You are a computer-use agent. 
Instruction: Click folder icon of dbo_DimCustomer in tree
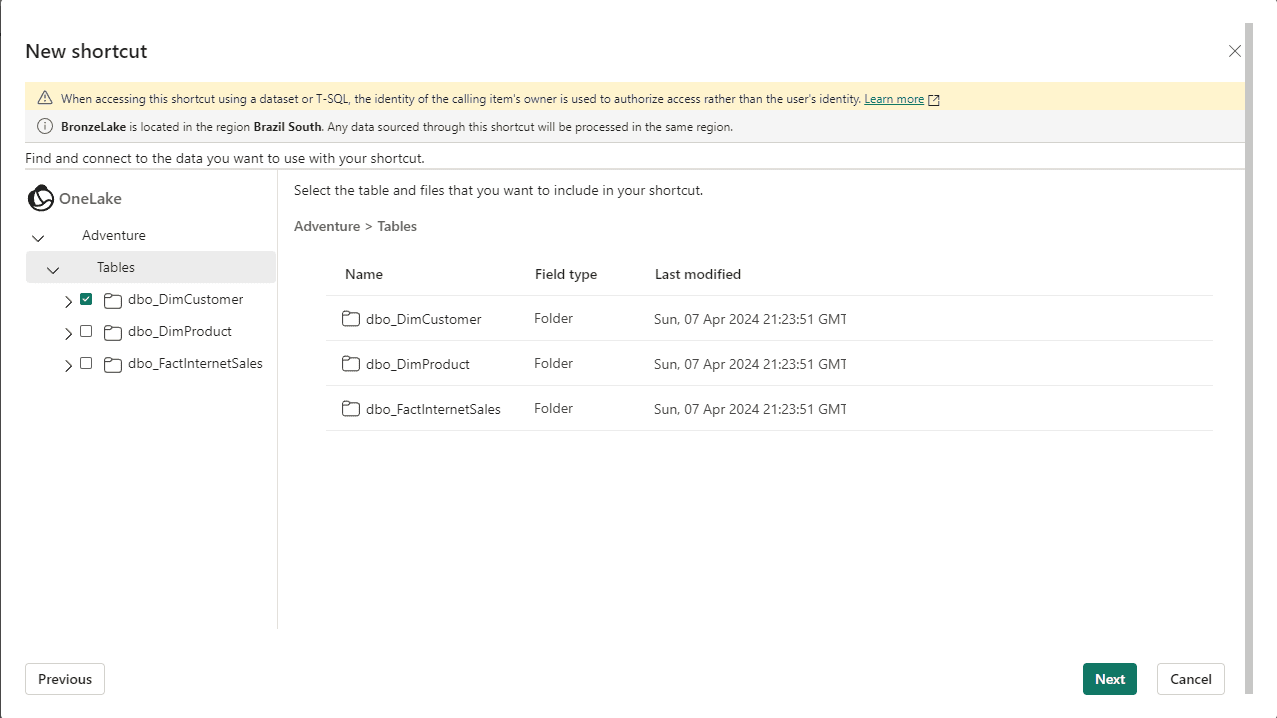point(112,300)
